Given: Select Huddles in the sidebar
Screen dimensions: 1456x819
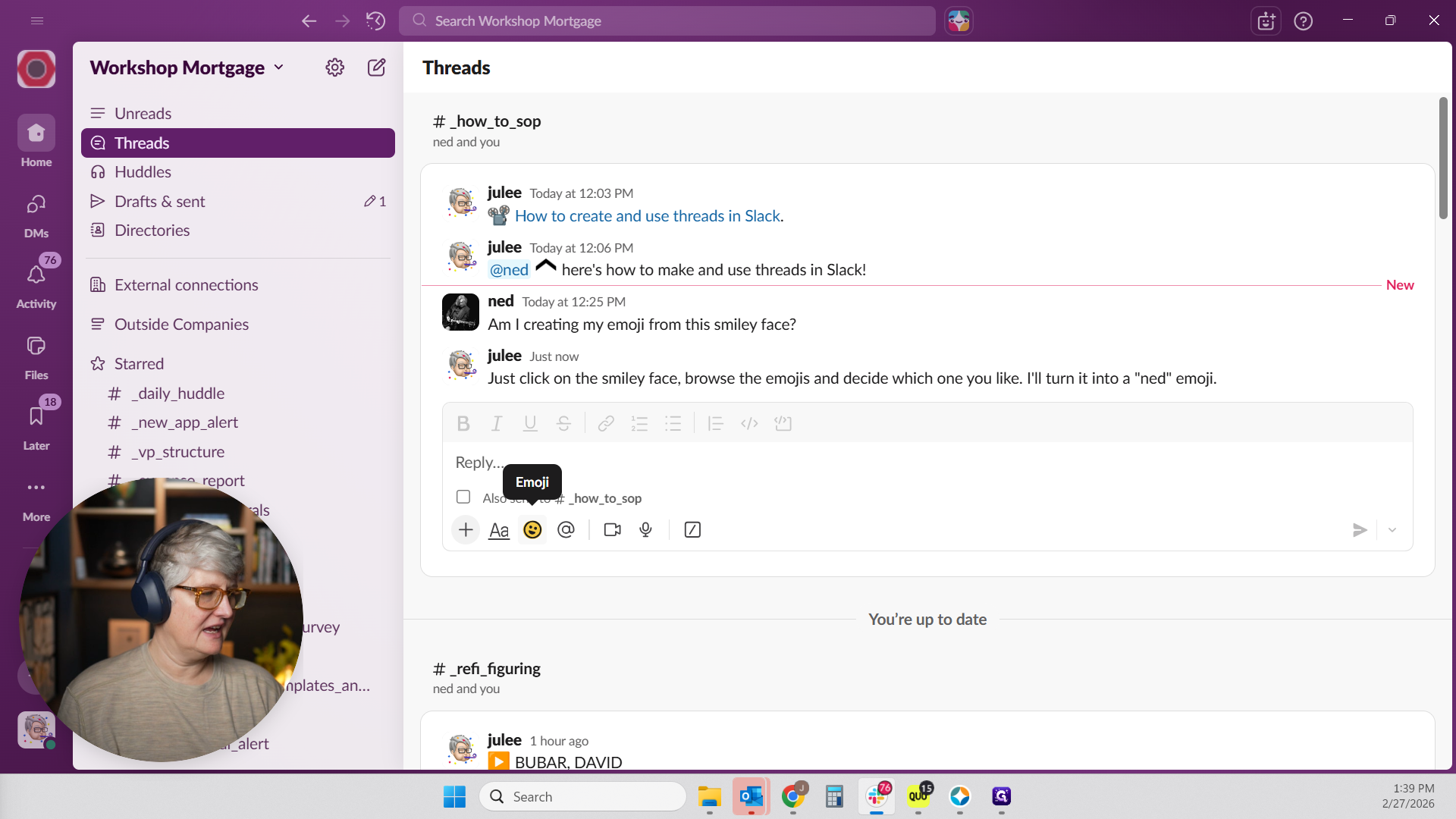Looking at the screenshot, I should 143,172.
